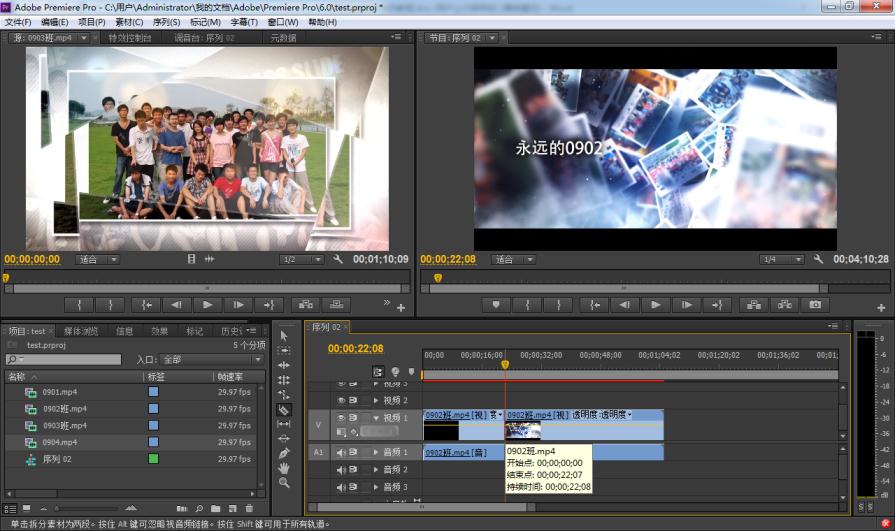Expand the 视频 2 track triangle
The image size is (895, 531).
coord(376,400)
